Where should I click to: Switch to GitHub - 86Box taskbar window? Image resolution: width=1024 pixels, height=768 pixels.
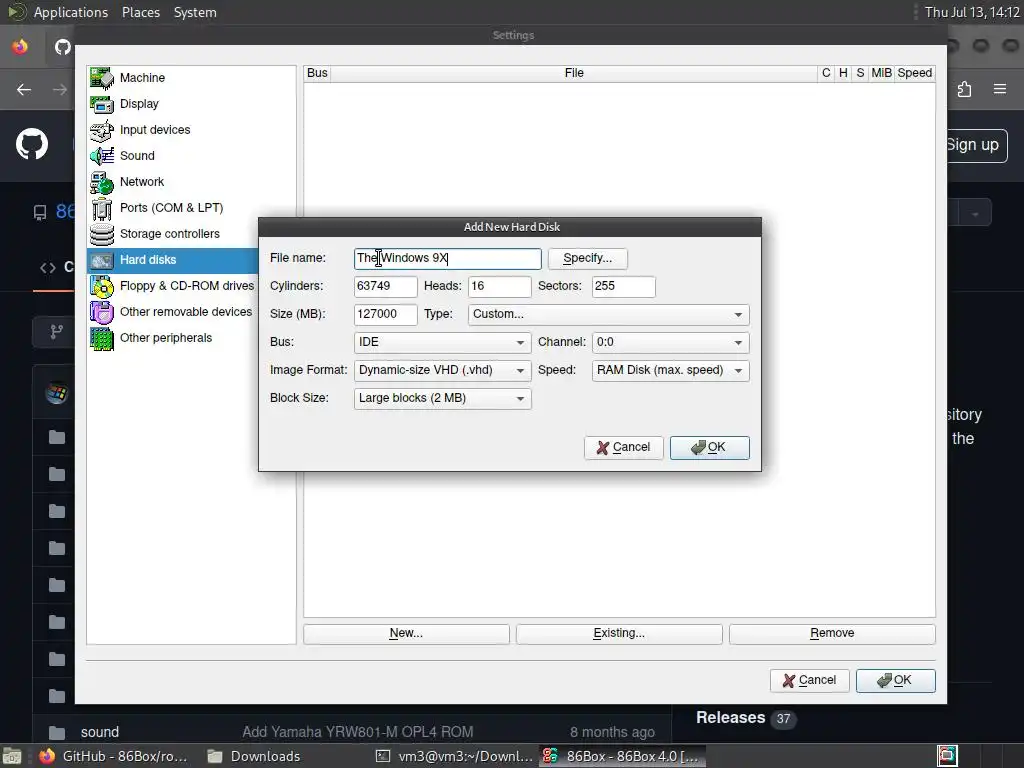(114, 756)
